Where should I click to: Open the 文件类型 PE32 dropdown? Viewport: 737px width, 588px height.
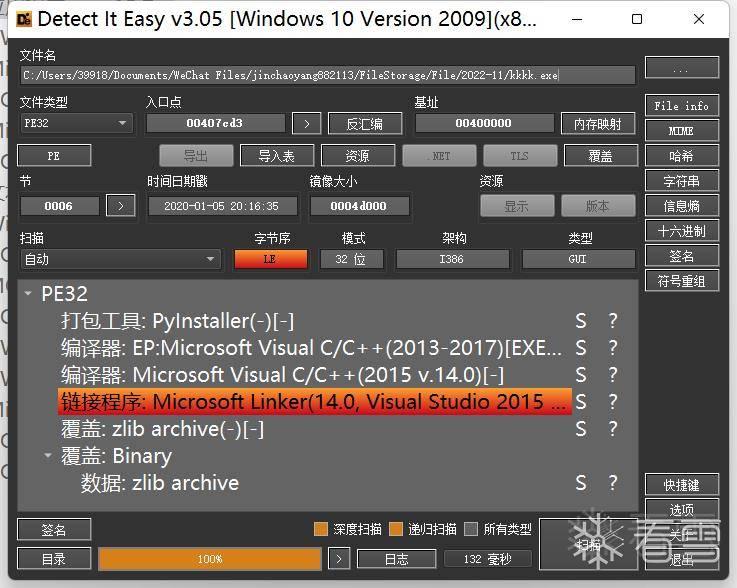[77, 123]
